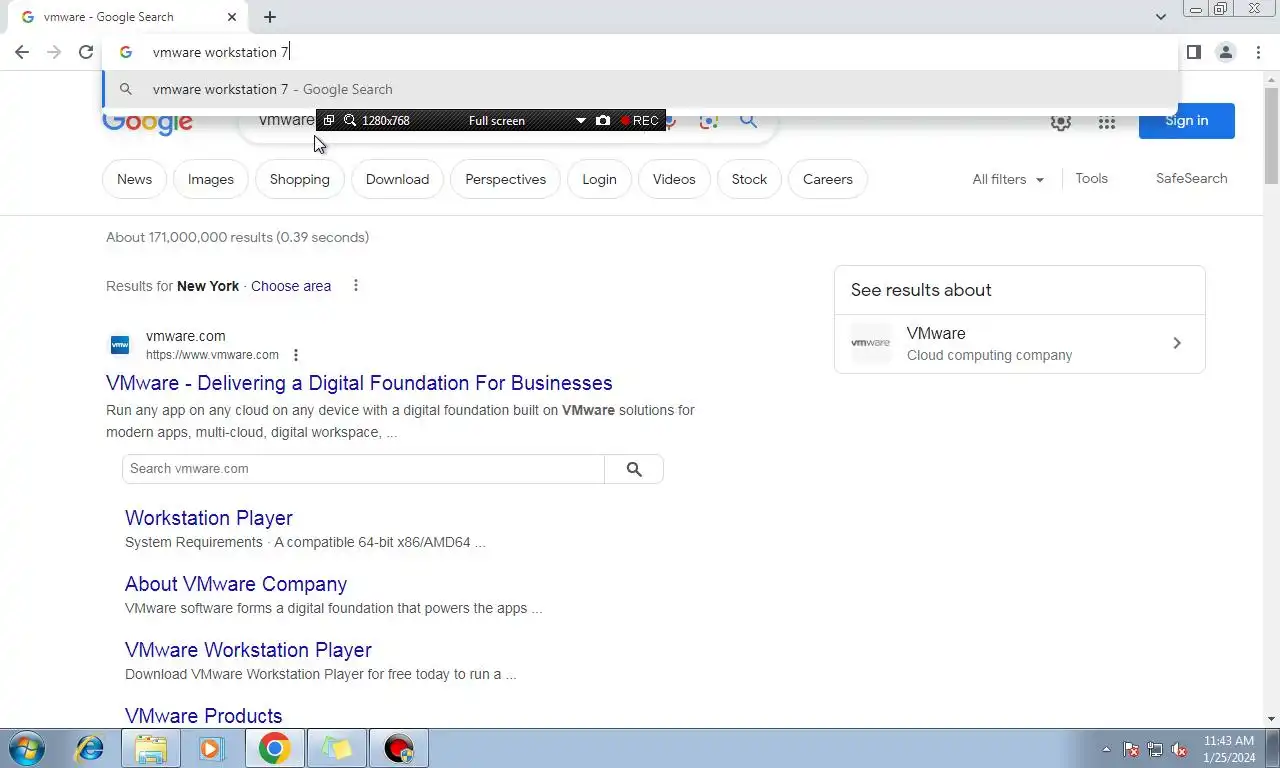Image resolution: width=1280 pixels, height=768 pixels.
Task: Click the Sign in button
Action: point(1187,121)
